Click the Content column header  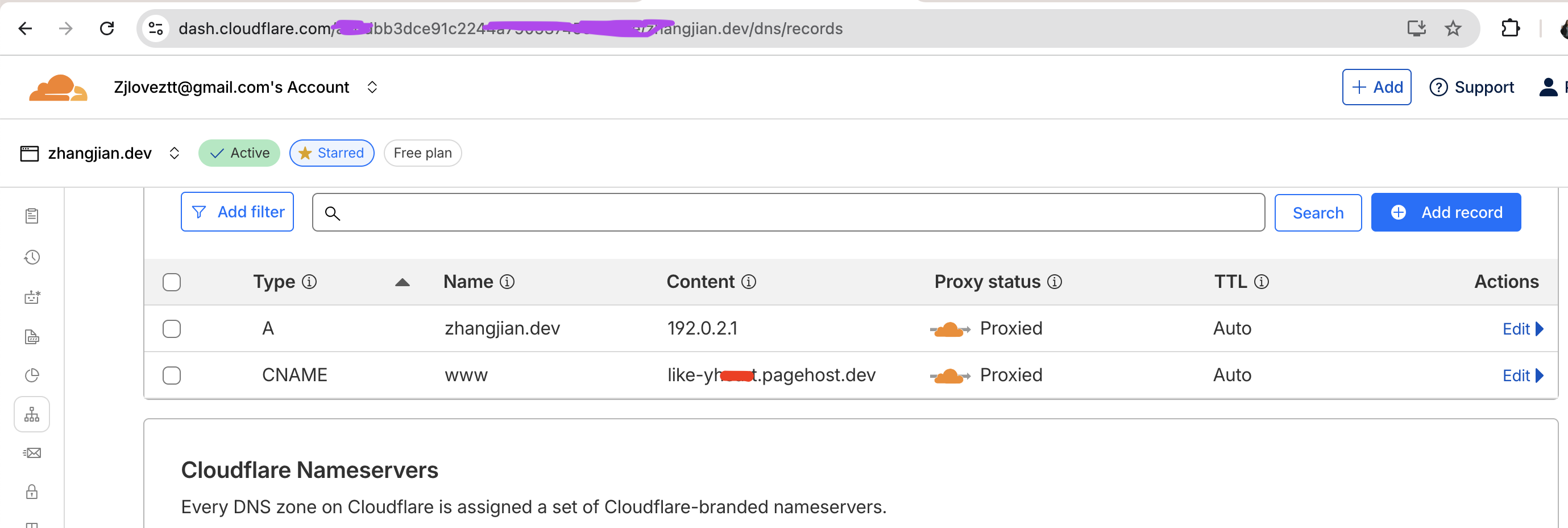click(700, 282)
